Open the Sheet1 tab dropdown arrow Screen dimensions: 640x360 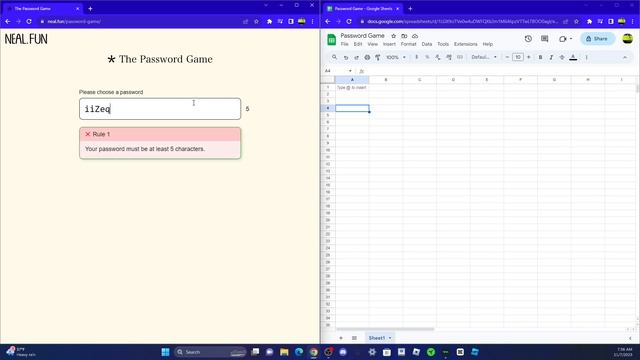(x=390, y=338)
